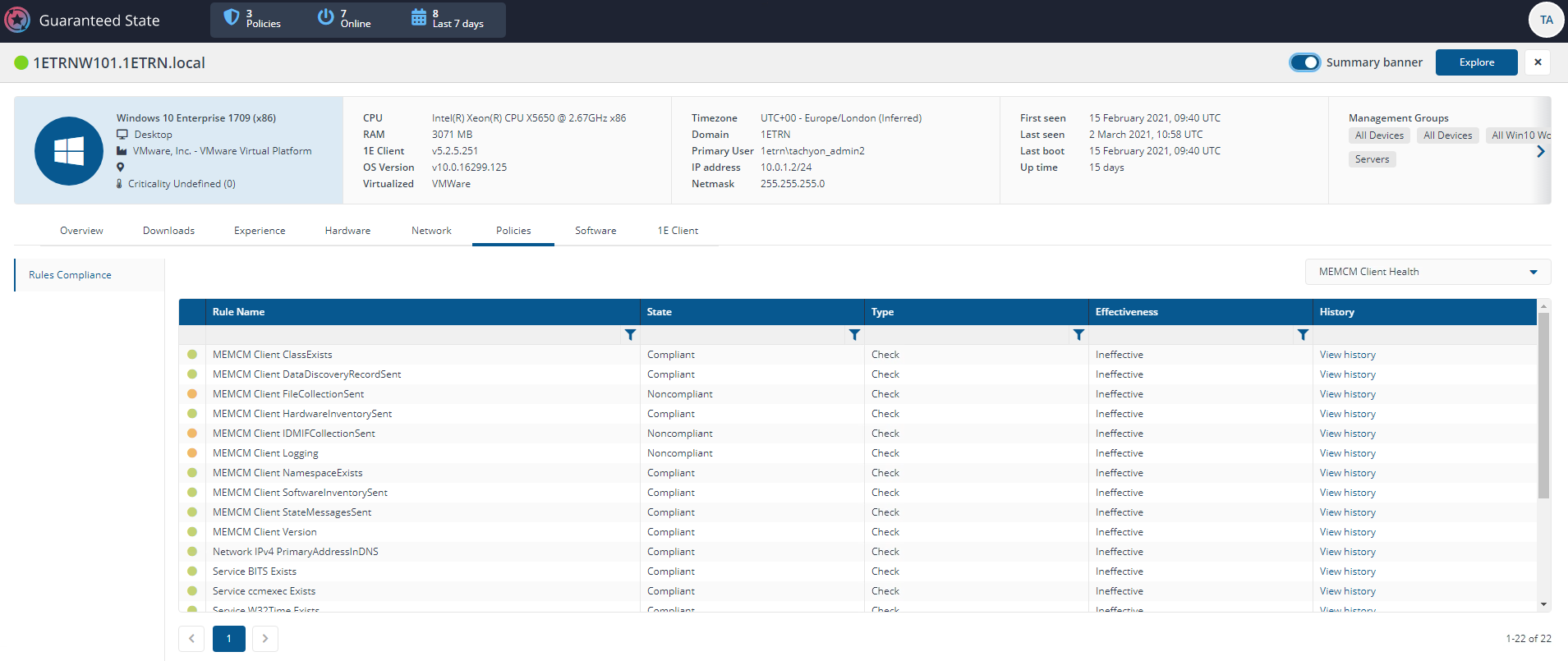View history for MEMCM Client Version

[1347, 532]
